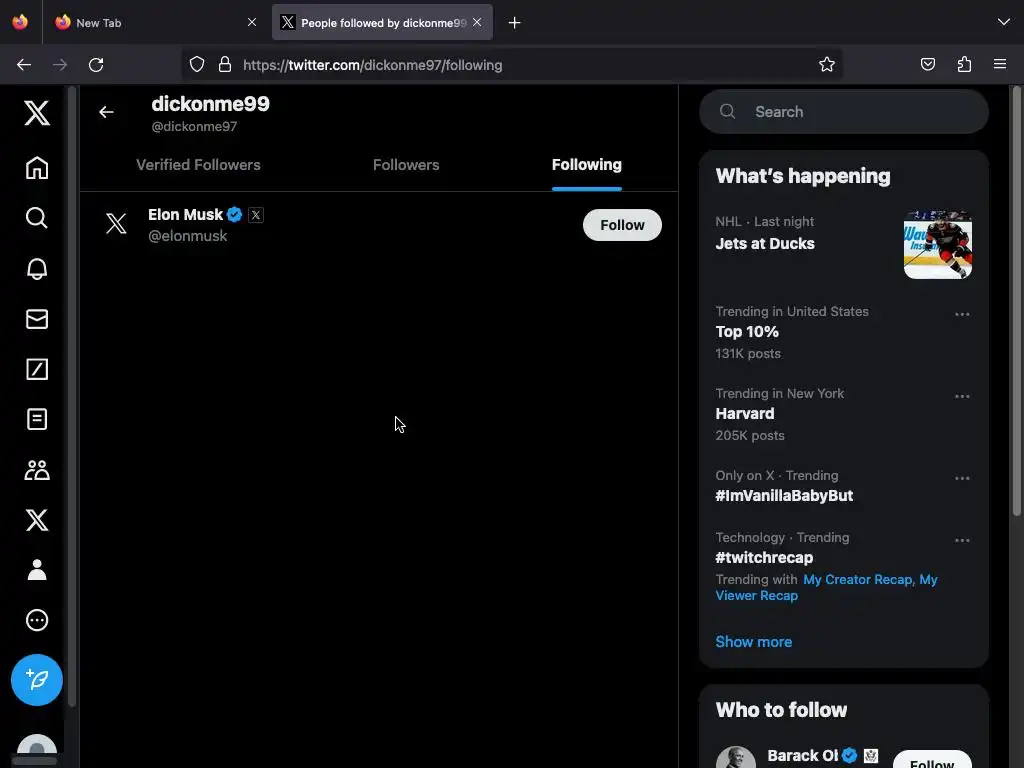The image size is (1024, 768).
Task: Open #ImVanillaBabyBut trend
Action: pyautogui.click(x=784, y=496)
